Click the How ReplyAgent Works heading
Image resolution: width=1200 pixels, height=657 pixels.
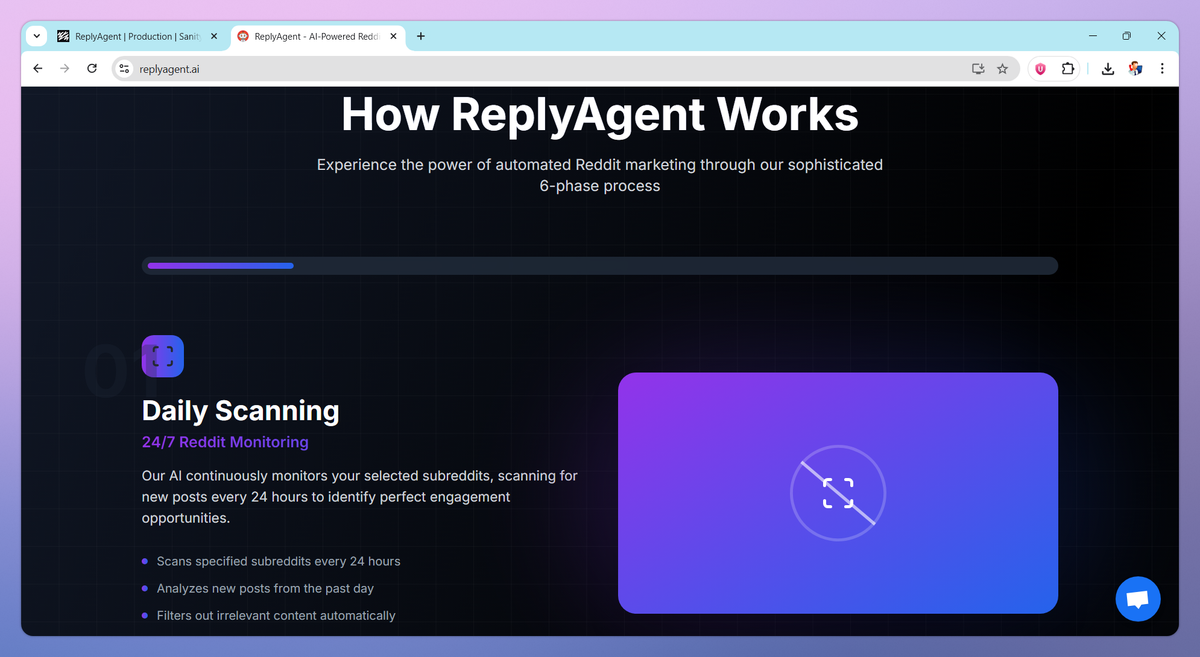point(600,114)
